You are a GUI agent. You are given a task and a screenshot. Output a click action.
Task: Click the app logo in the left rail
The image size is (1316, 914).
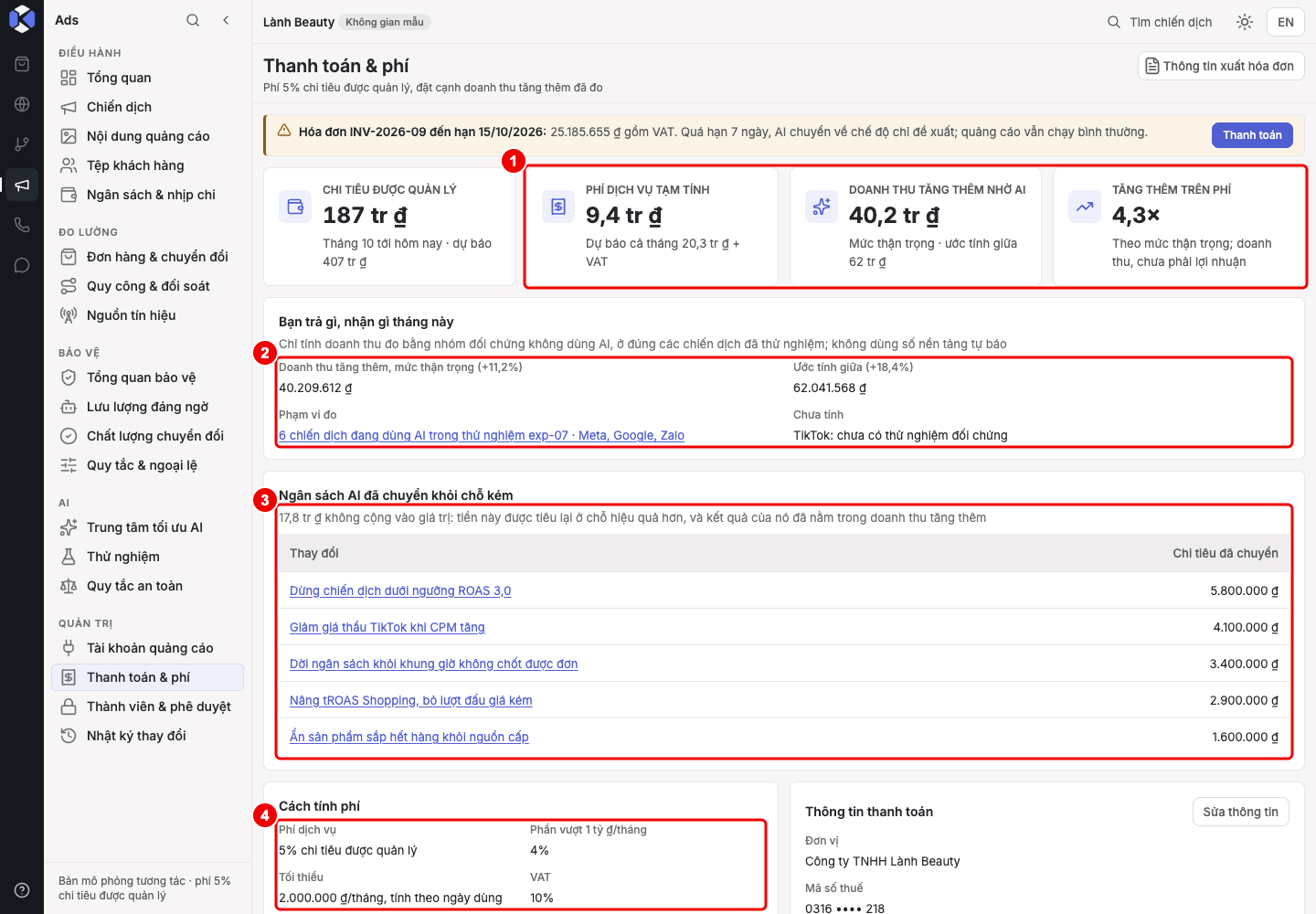22,19
